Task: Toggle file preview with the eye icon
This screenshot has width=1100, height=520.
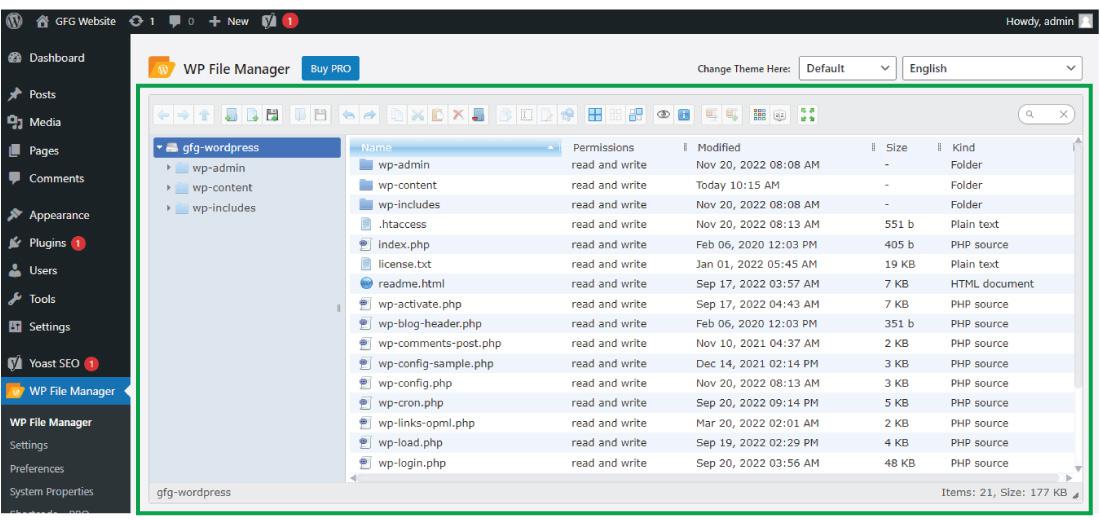Action: (663, 114)
